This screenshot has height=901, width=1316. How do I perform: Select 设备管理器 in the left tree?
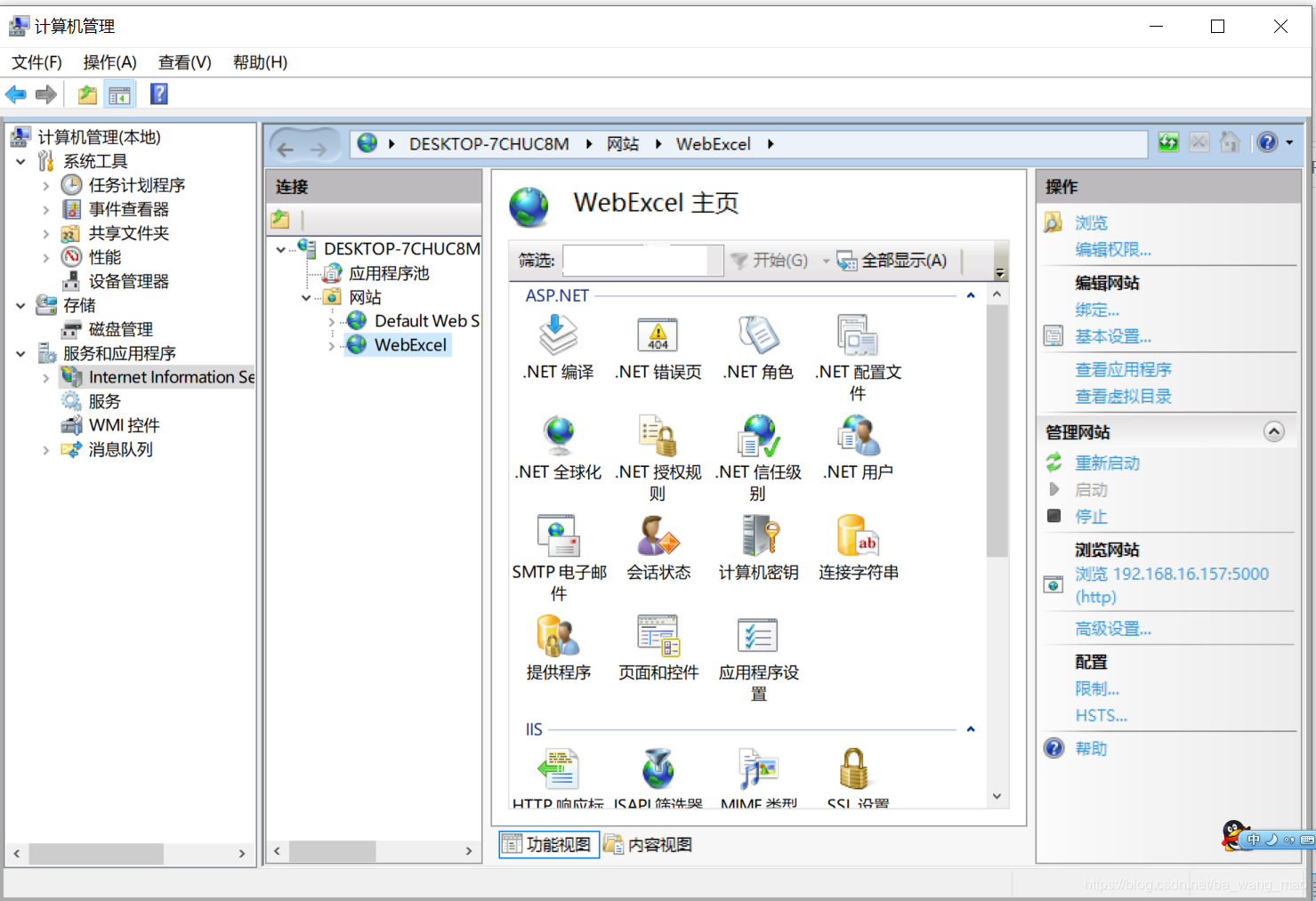tap(128, 282)
